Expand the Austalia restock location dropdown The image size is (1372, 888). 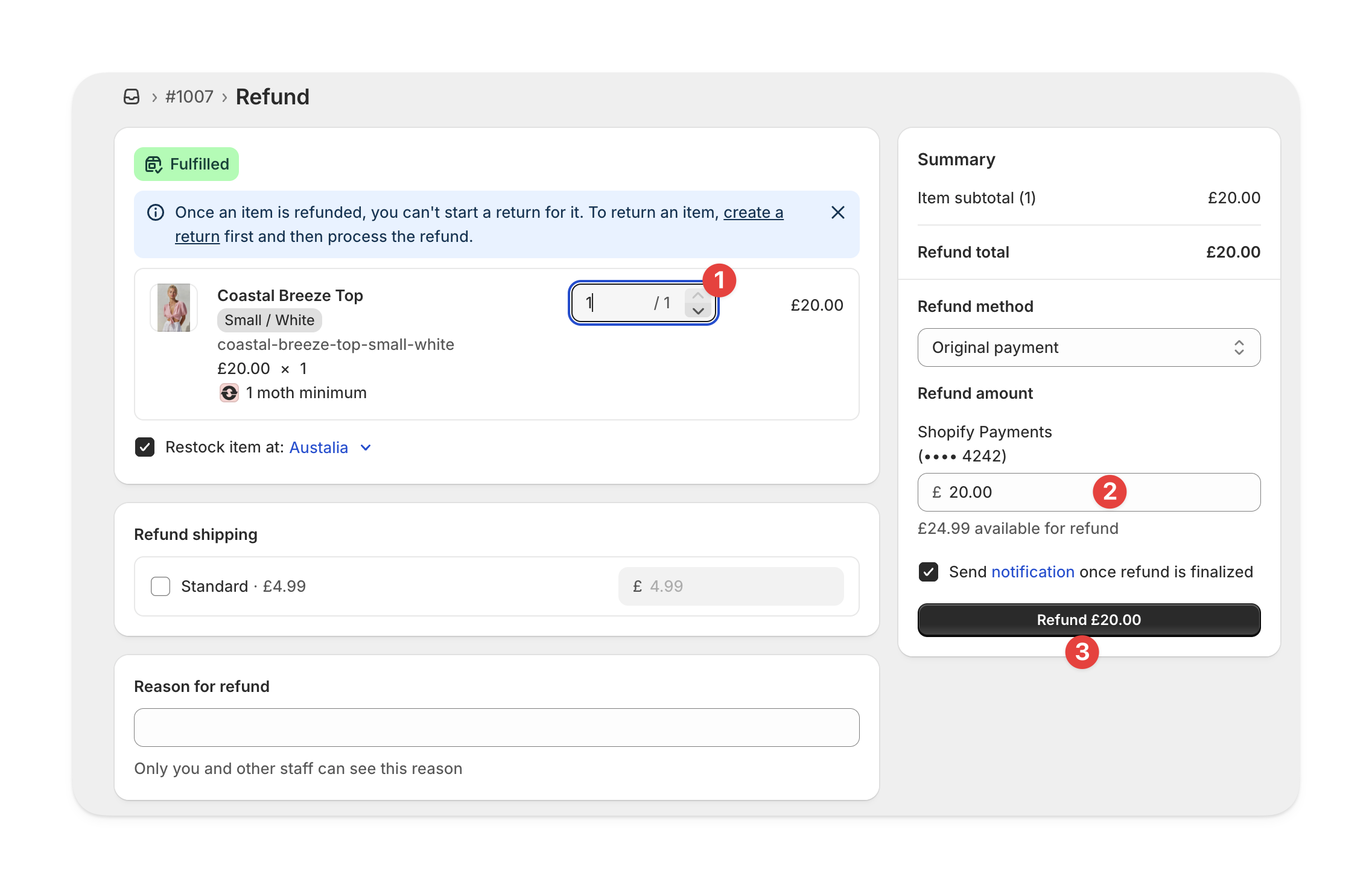pos(319,448)
